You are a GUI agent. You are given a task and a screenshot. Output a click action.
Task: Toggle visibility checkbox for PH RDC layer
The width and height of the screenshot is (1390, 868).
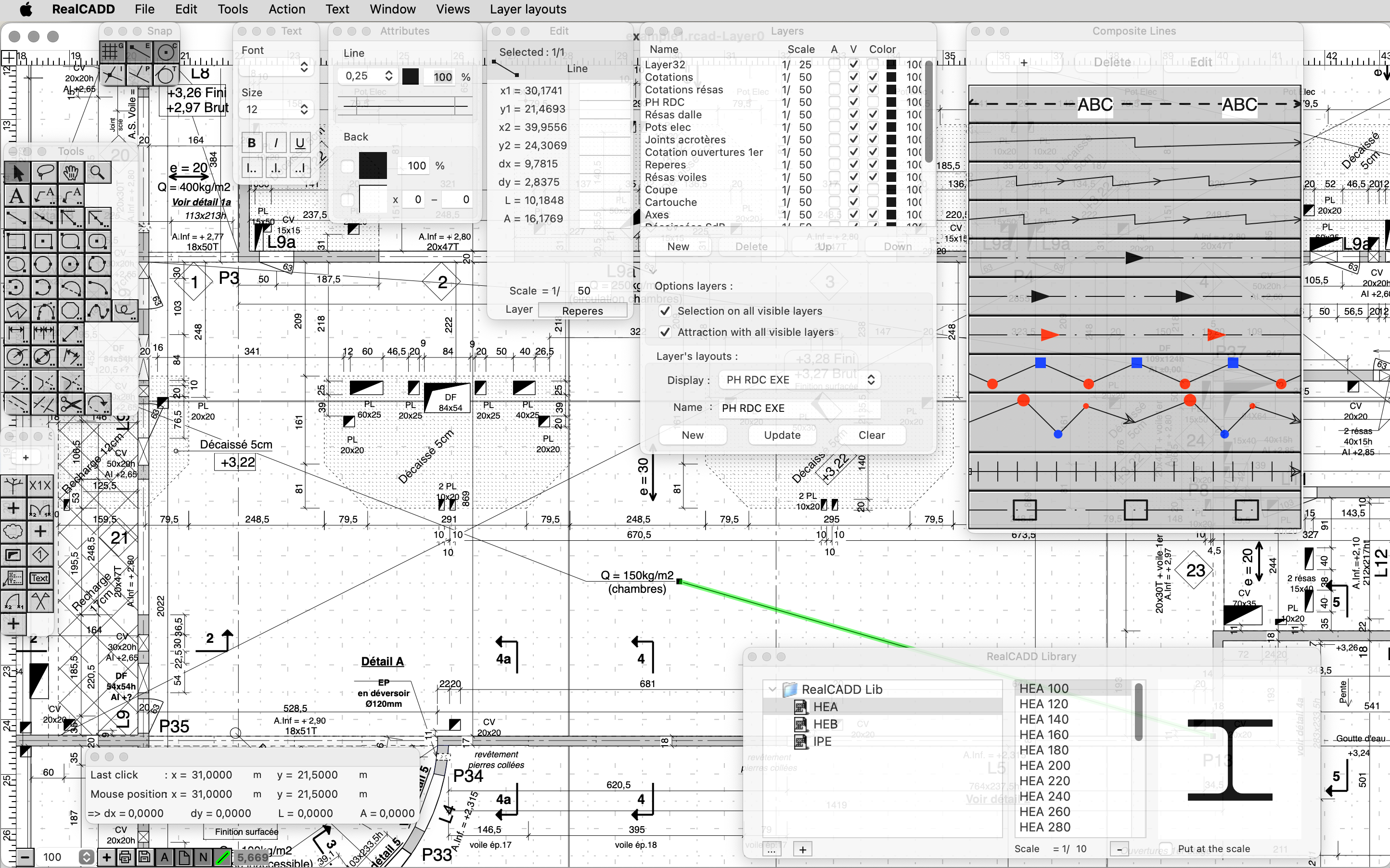[x=854, y=102]
